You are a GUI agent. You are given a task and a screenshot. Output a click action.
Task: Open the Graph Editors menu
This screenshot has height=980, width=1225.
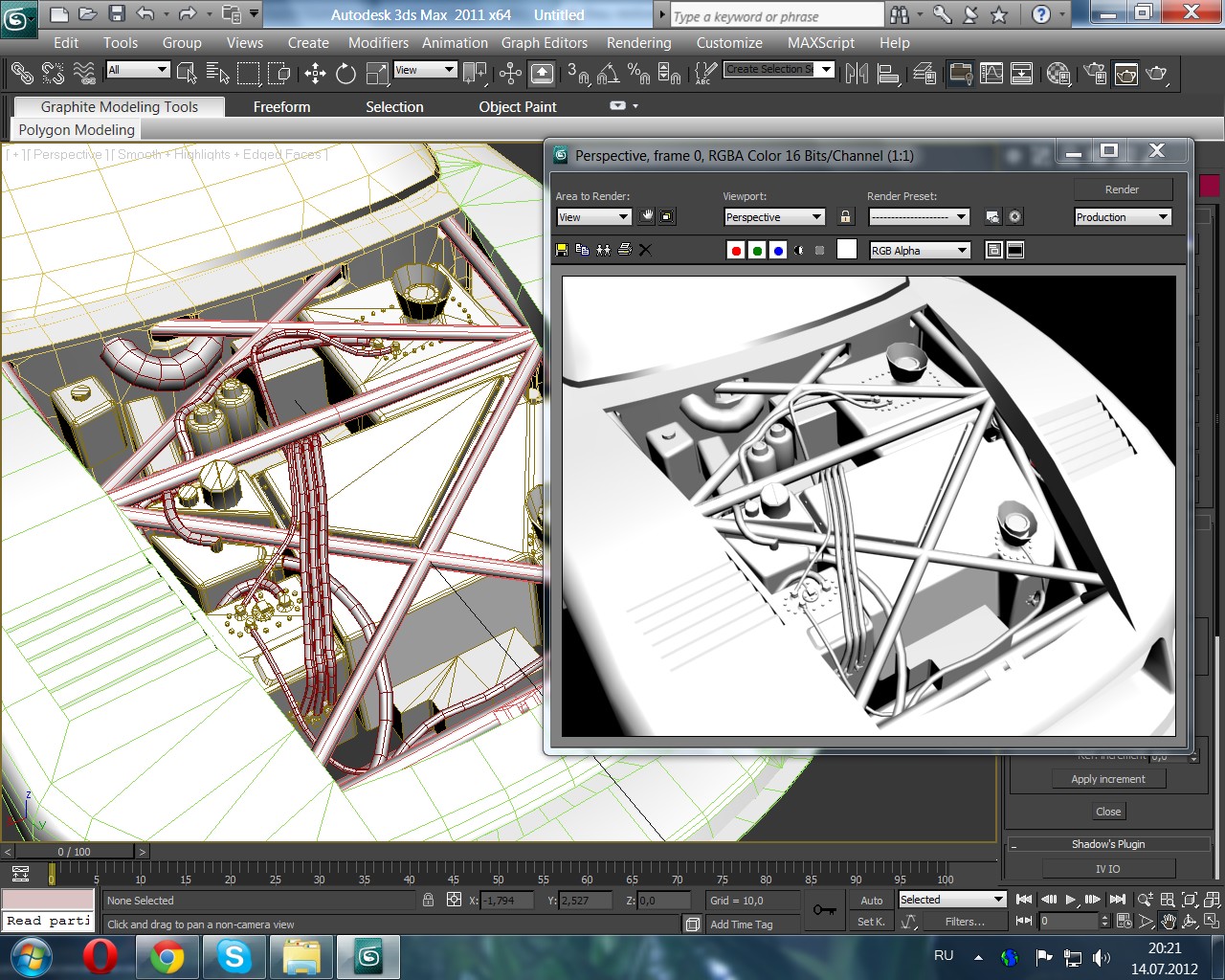(545, 43)
